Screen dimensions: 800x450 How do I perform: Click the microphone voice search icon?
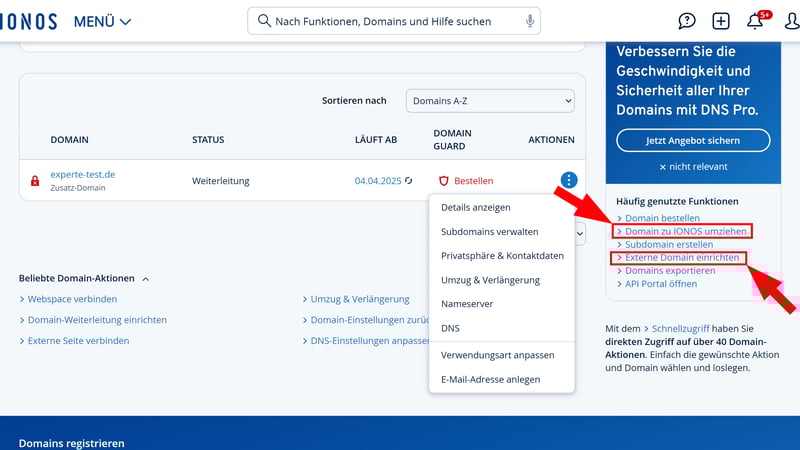[529, 21]
